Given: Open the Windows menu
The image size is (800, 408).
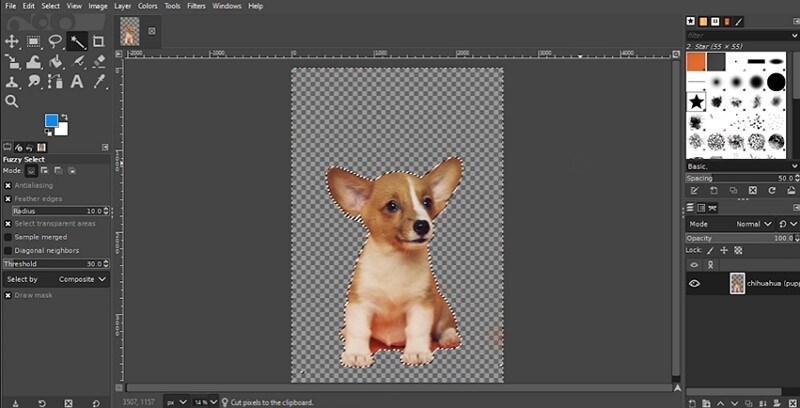Looking at the screenshot, I should [x=227, y=6].
